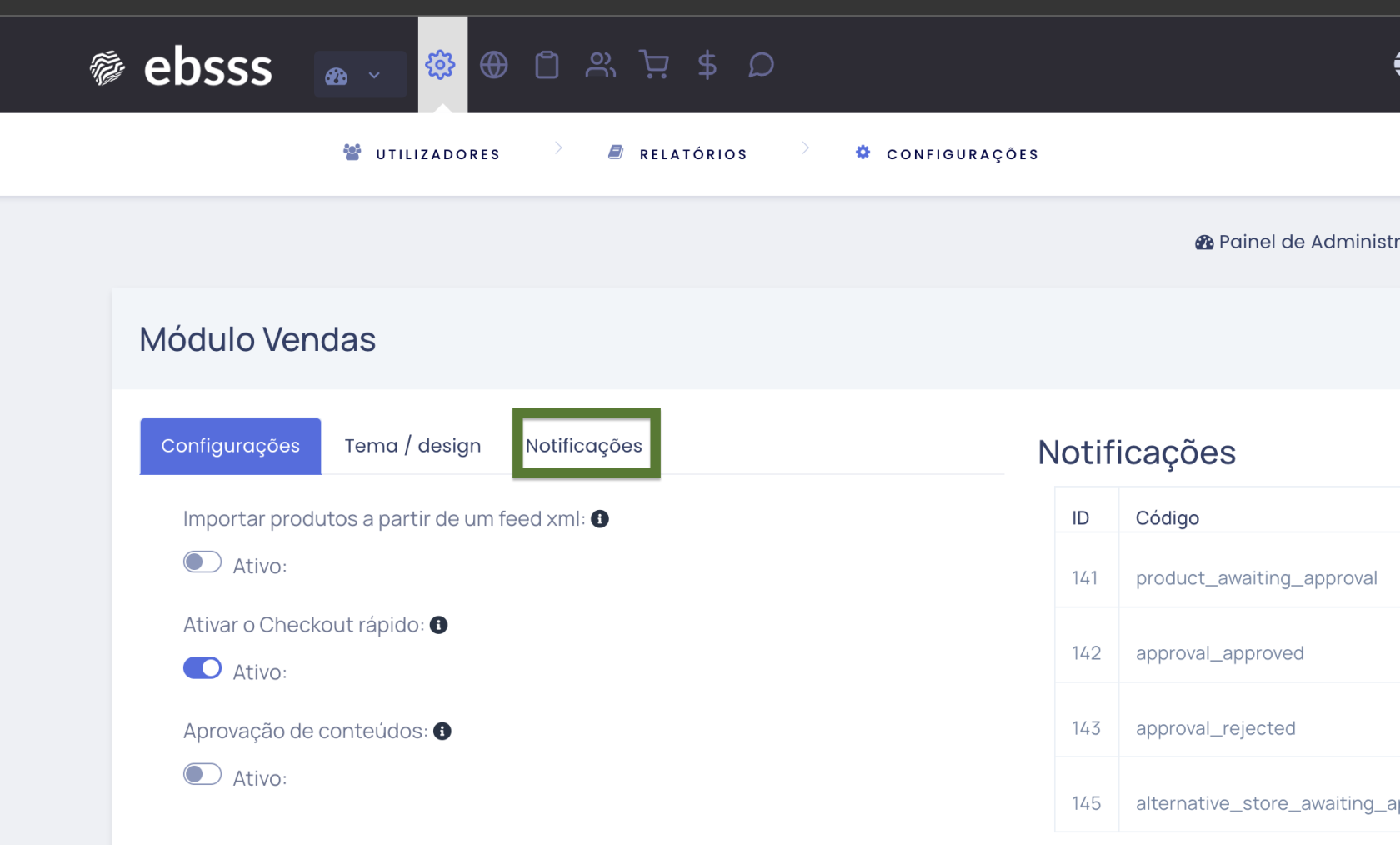Select the Configurações tab
The width and height of the screenshot is (1400, 845).
(231, 446)
